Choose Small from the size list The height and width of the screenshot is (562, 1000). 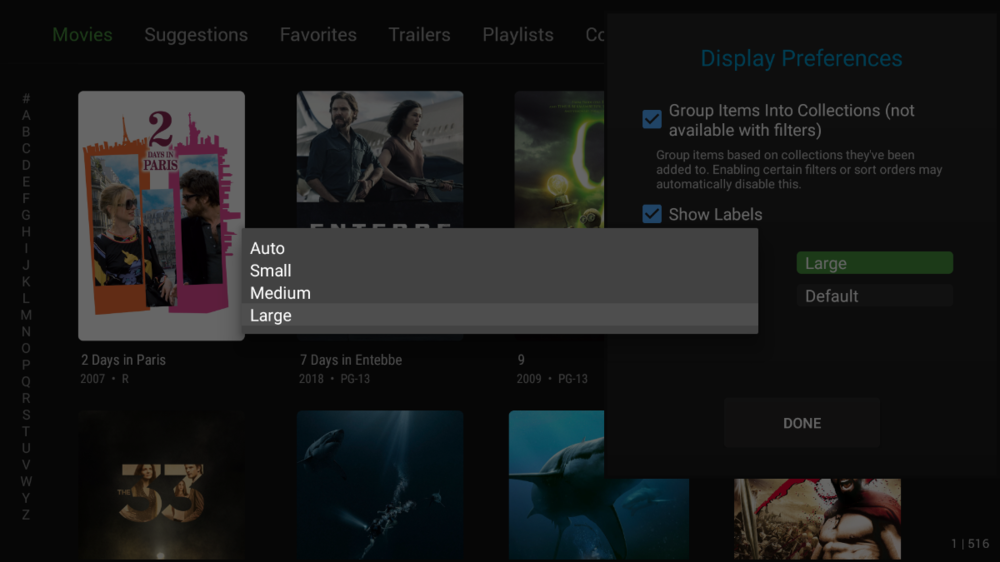[x=270, y=271]
